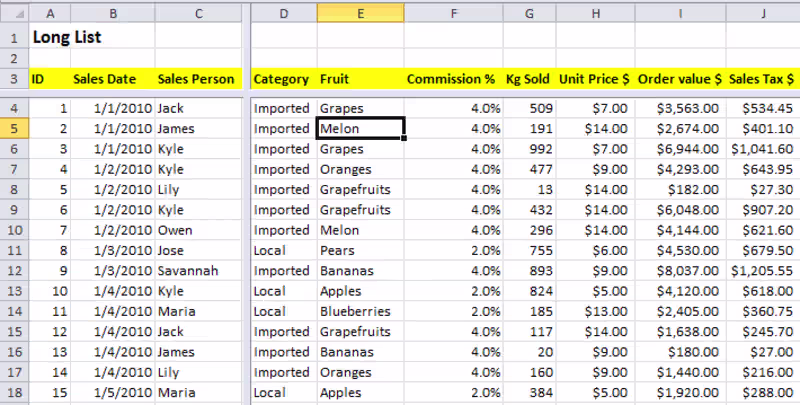Click the fill handle of cell E5
The height and width of the screenshot is (405, 800).
[405, 138]
